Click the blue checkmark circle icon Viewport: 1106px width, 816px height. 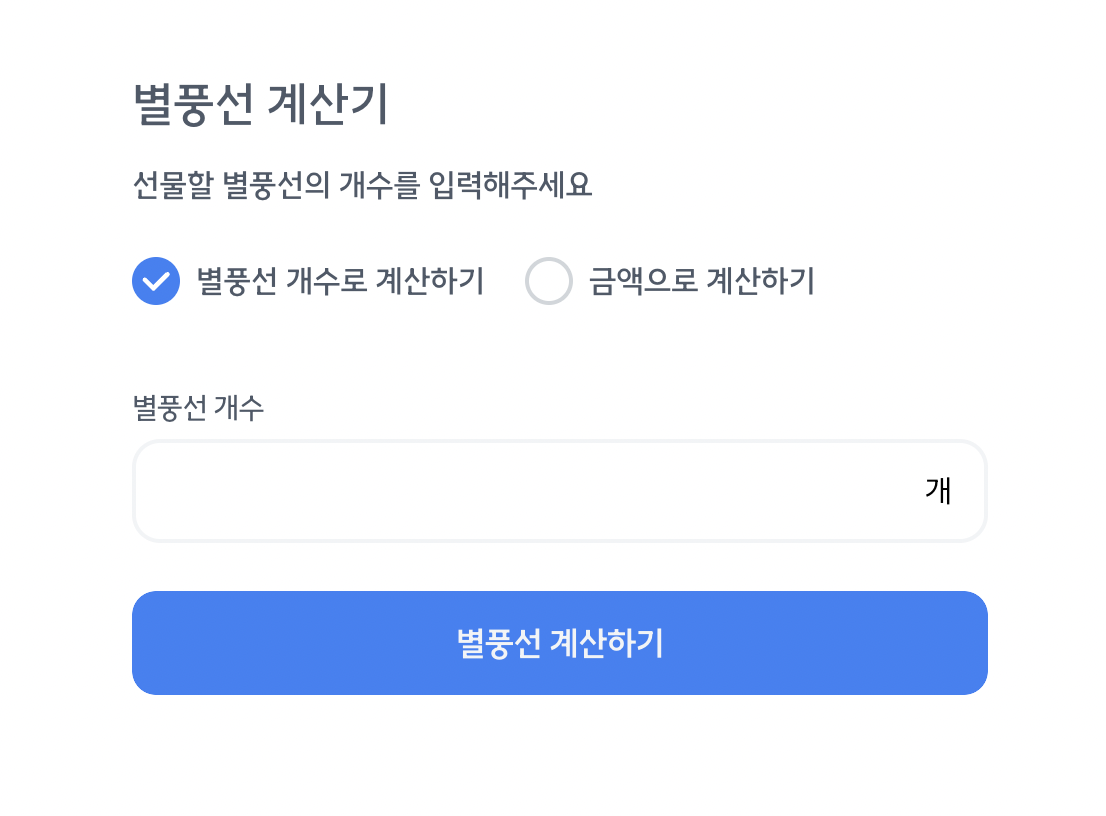156,281
